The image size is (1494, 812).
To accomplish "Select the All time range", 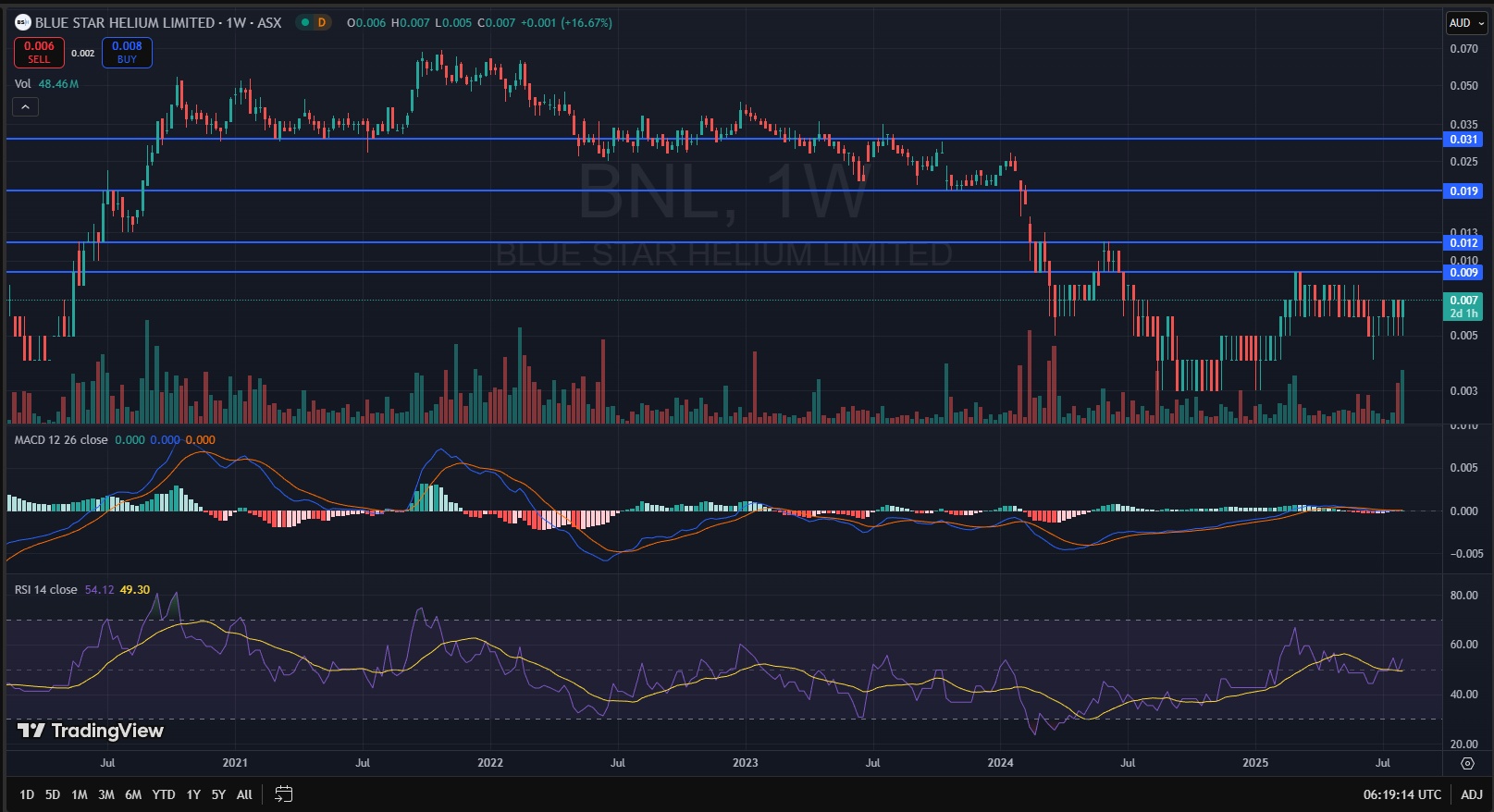I will 244,794.
